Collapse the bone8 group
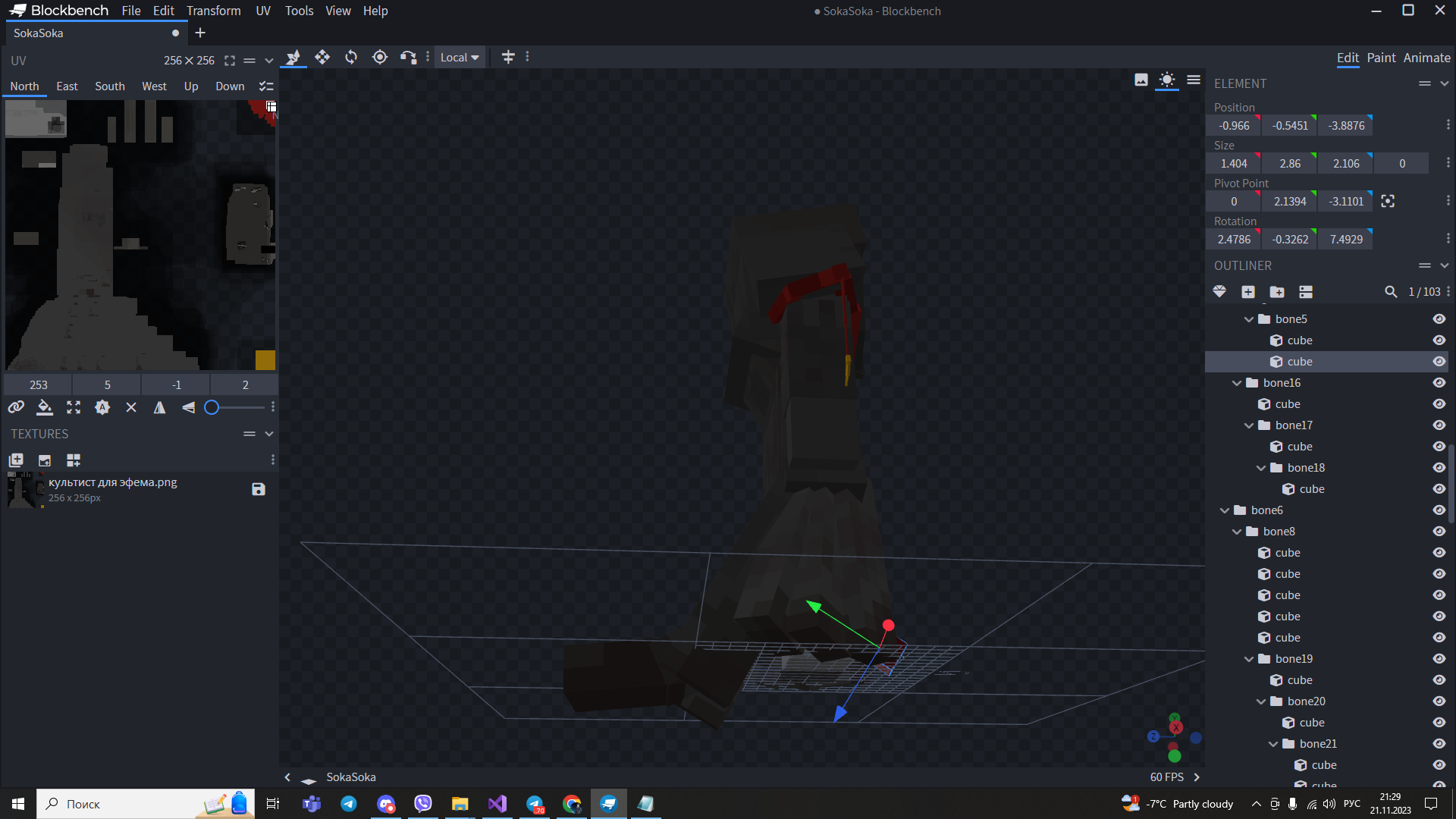This screenshot has width=1456, height=819. pos(1237,532)
